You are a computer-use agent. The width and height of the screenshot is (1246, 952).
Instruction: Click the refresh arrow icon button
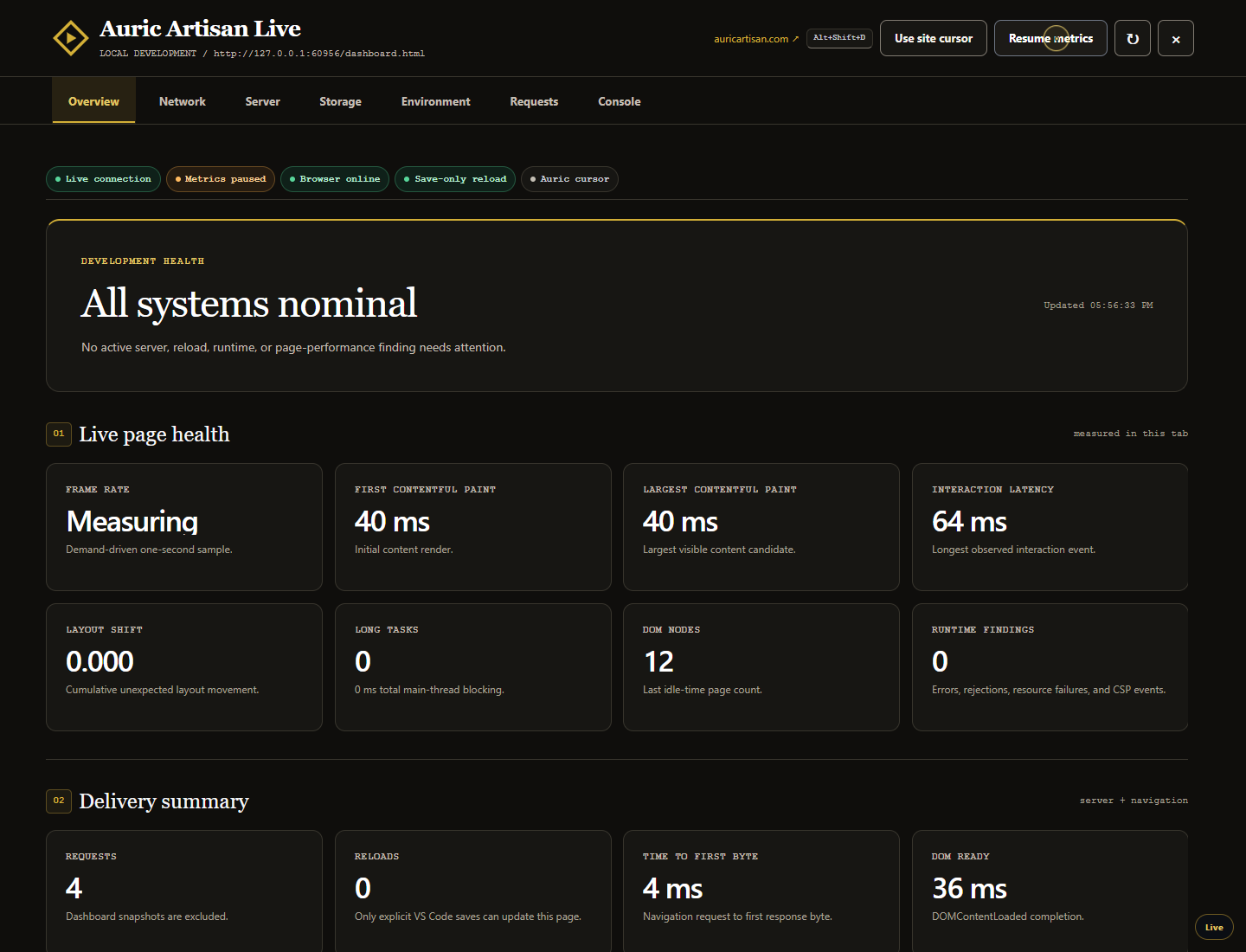(x=1132, y=38)
